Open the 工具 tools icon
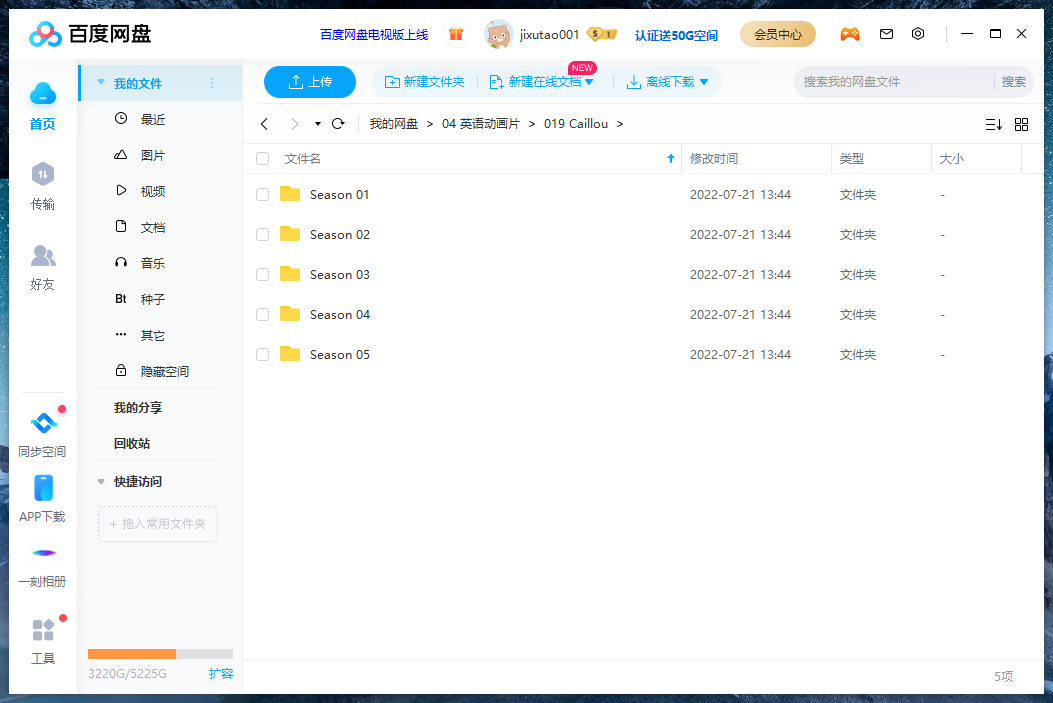The image size is (1053, 703). (43, 630)
